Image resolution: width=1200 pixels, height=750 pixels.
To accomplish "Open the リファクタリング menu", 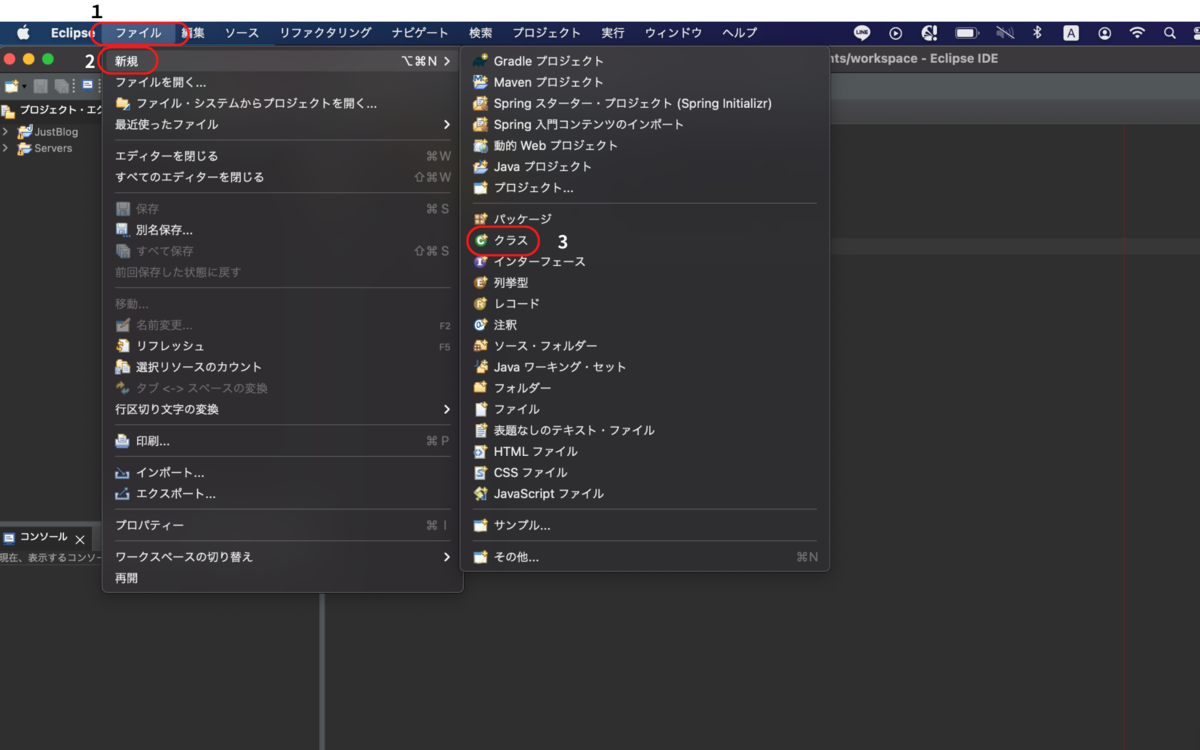I will point(325,33).
